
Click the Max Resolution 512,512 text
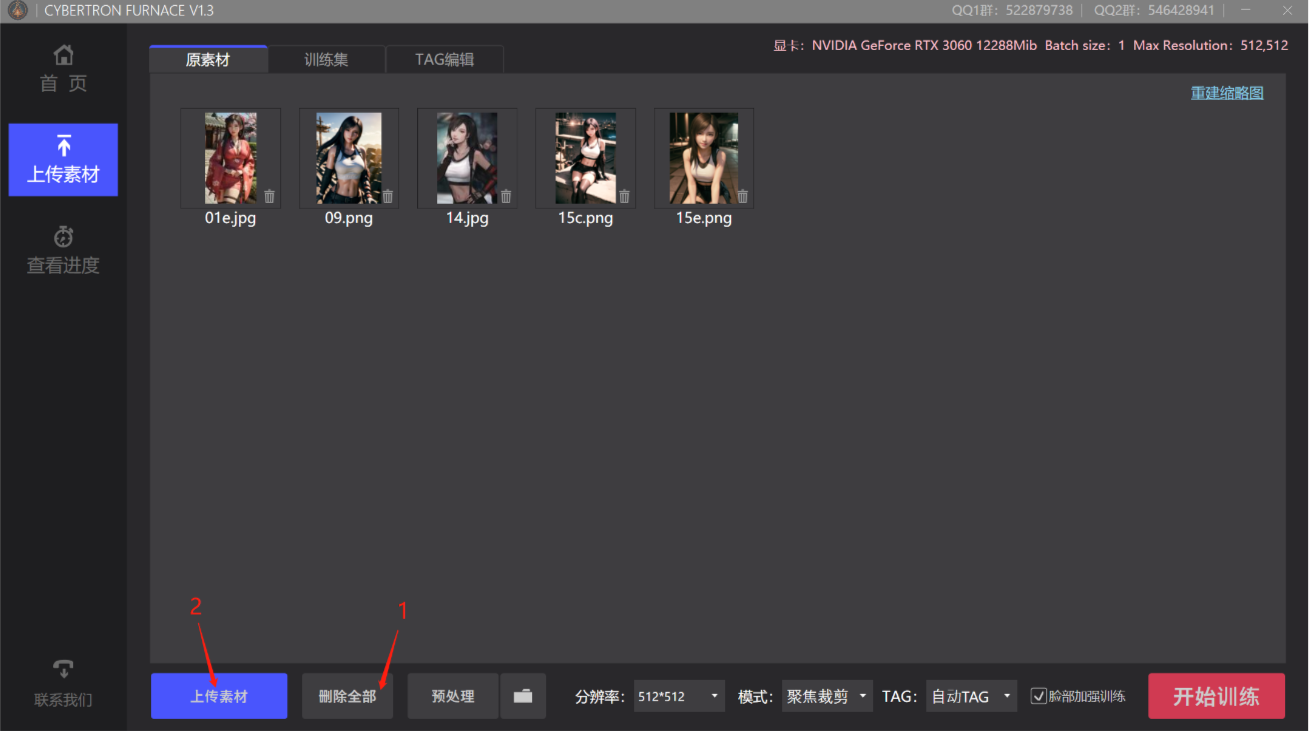tap(1210, 46)
